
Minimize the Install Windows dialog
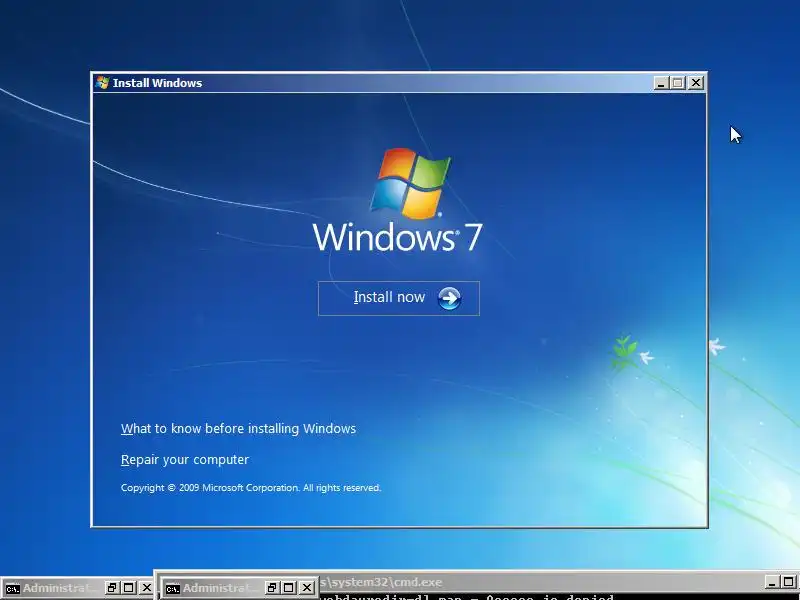pyautogui.click(x=661, y=83)
